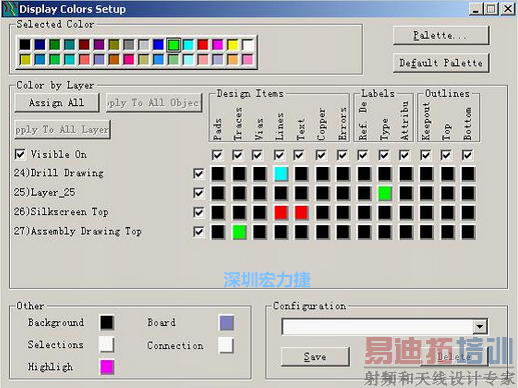Select the red palette color in top row

coord(203,45)
